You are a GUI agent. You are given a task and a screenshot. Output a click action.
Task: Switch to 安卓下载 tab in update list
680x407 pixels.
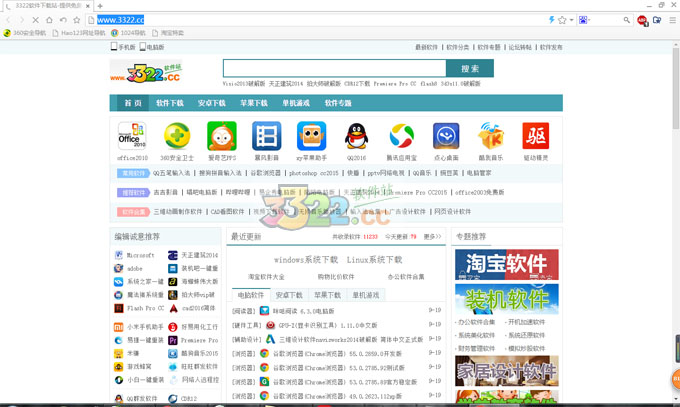click(x=289, y=295)
